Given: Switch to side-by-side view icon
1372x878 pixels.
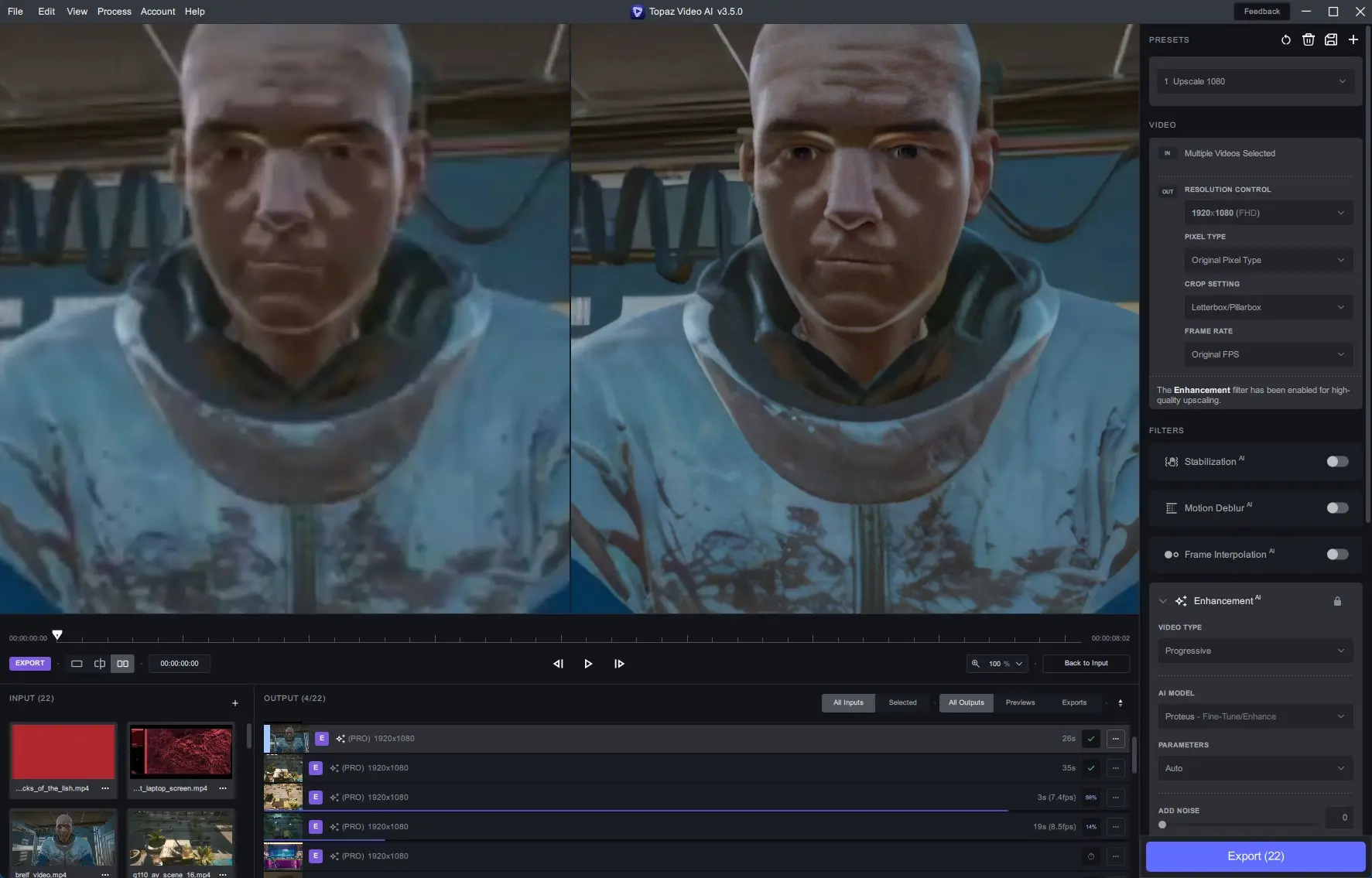Looking at the screenshot, I should (x=122, y=664).
